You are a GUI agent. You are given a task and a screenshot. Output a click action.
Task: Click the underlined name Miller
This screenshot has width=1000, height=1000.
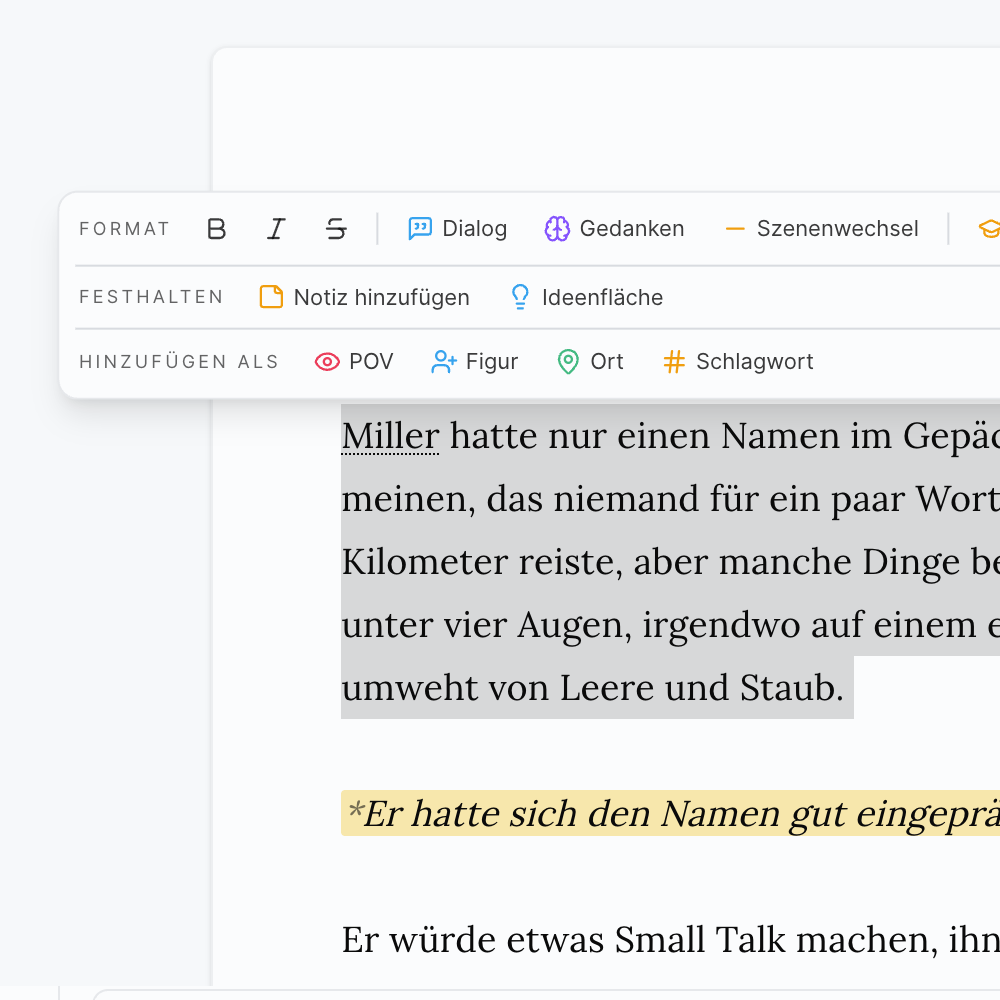(390, 436)
